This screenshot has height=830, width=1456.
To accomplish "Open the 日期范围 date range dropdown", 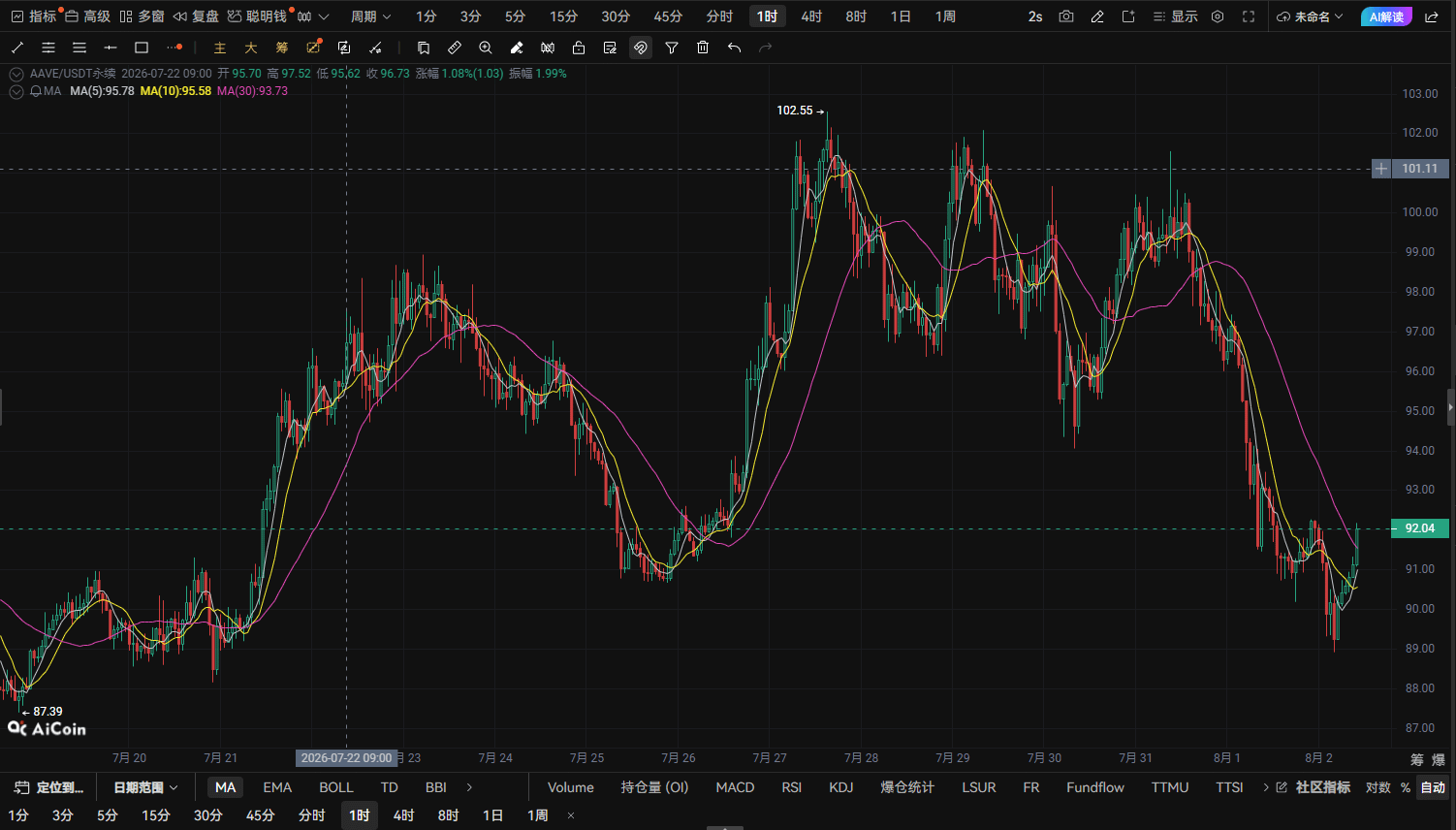I will click(146, 787).
